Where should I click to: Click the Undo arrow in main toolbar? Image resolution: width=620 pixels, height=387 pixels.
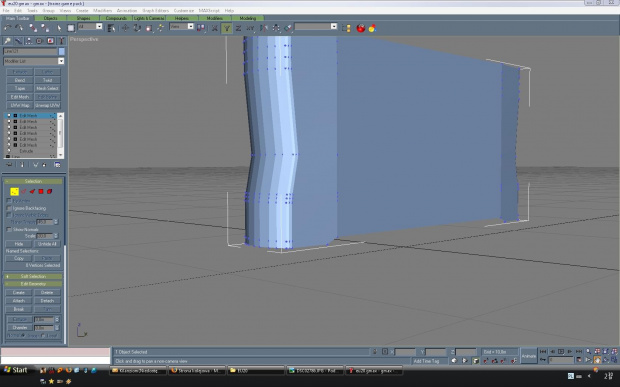click(x=8, y=28)
